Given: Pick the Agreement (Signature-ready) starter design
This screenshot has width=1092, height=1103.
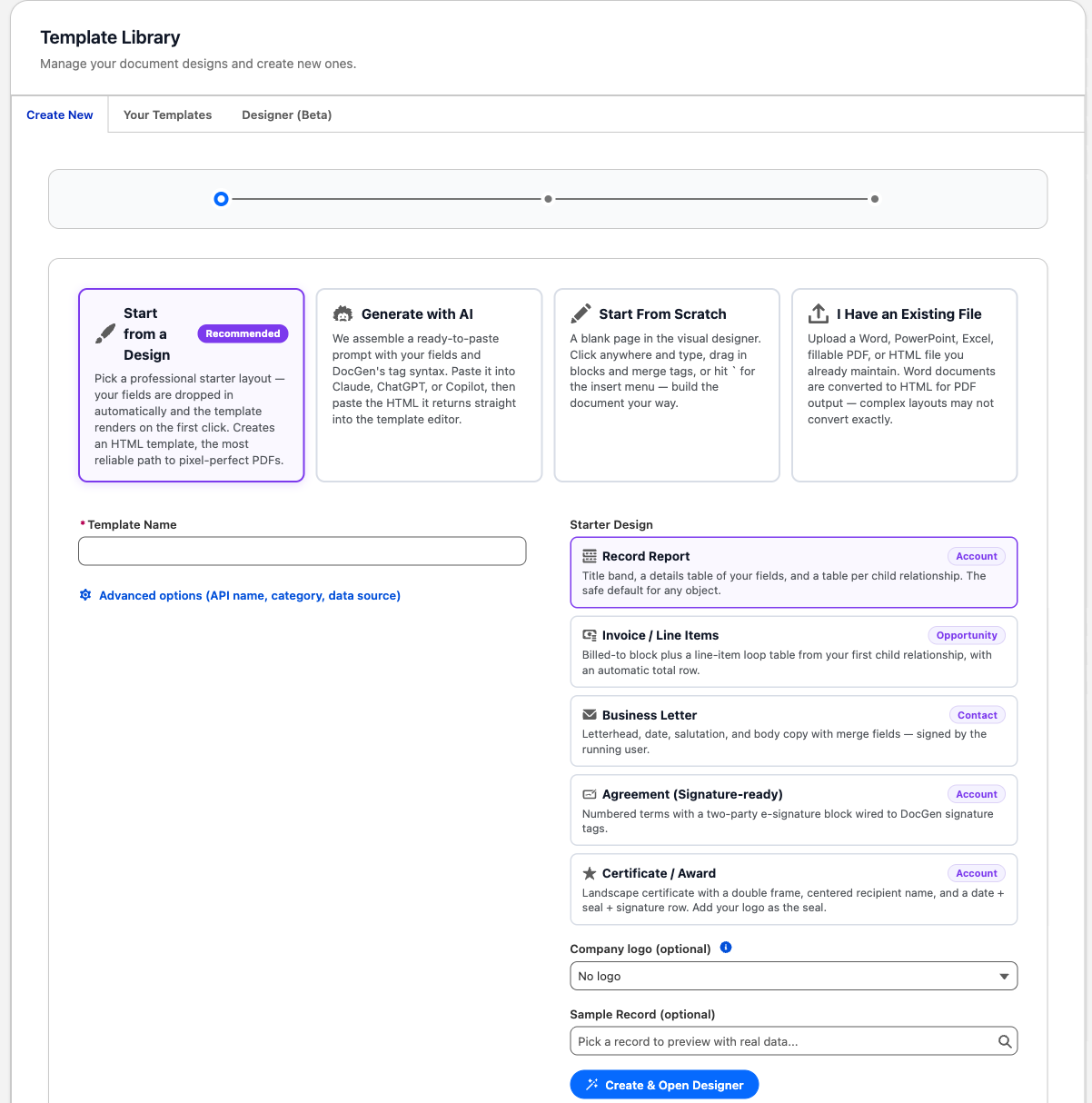Looking at the screenshot, I should 794,810.
